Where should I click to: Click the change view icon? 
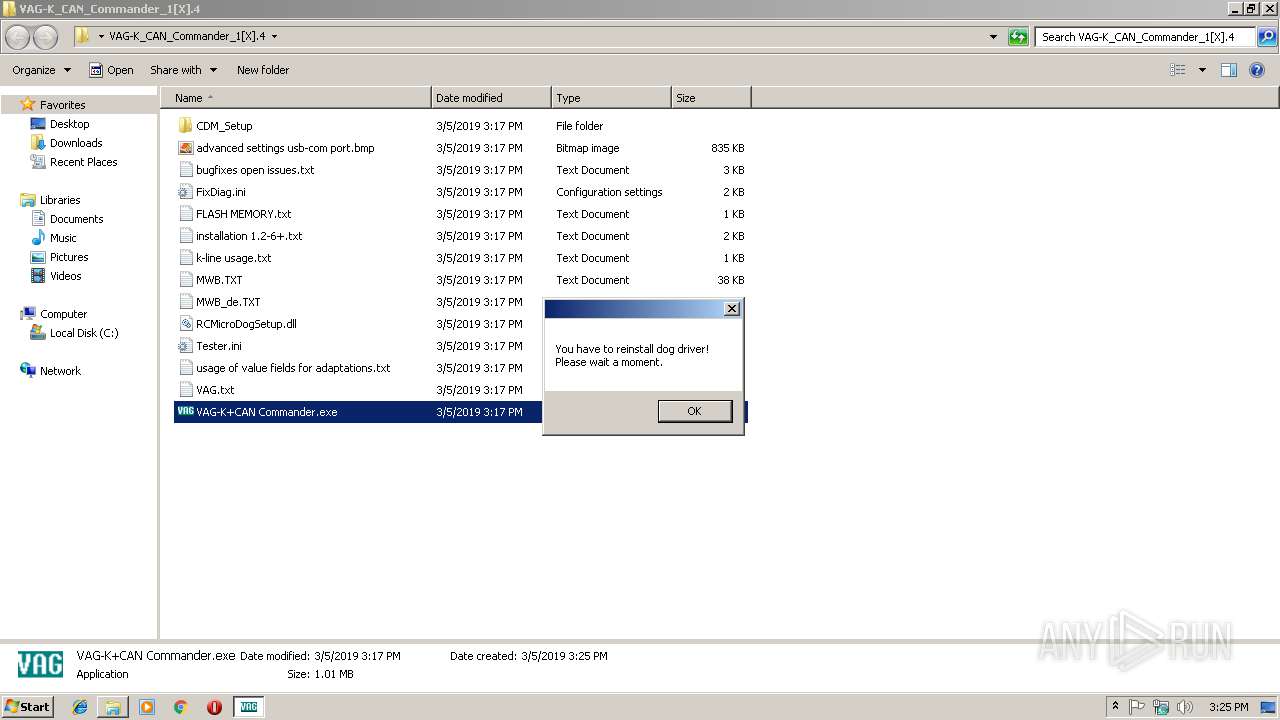[x=1178, y=70]
